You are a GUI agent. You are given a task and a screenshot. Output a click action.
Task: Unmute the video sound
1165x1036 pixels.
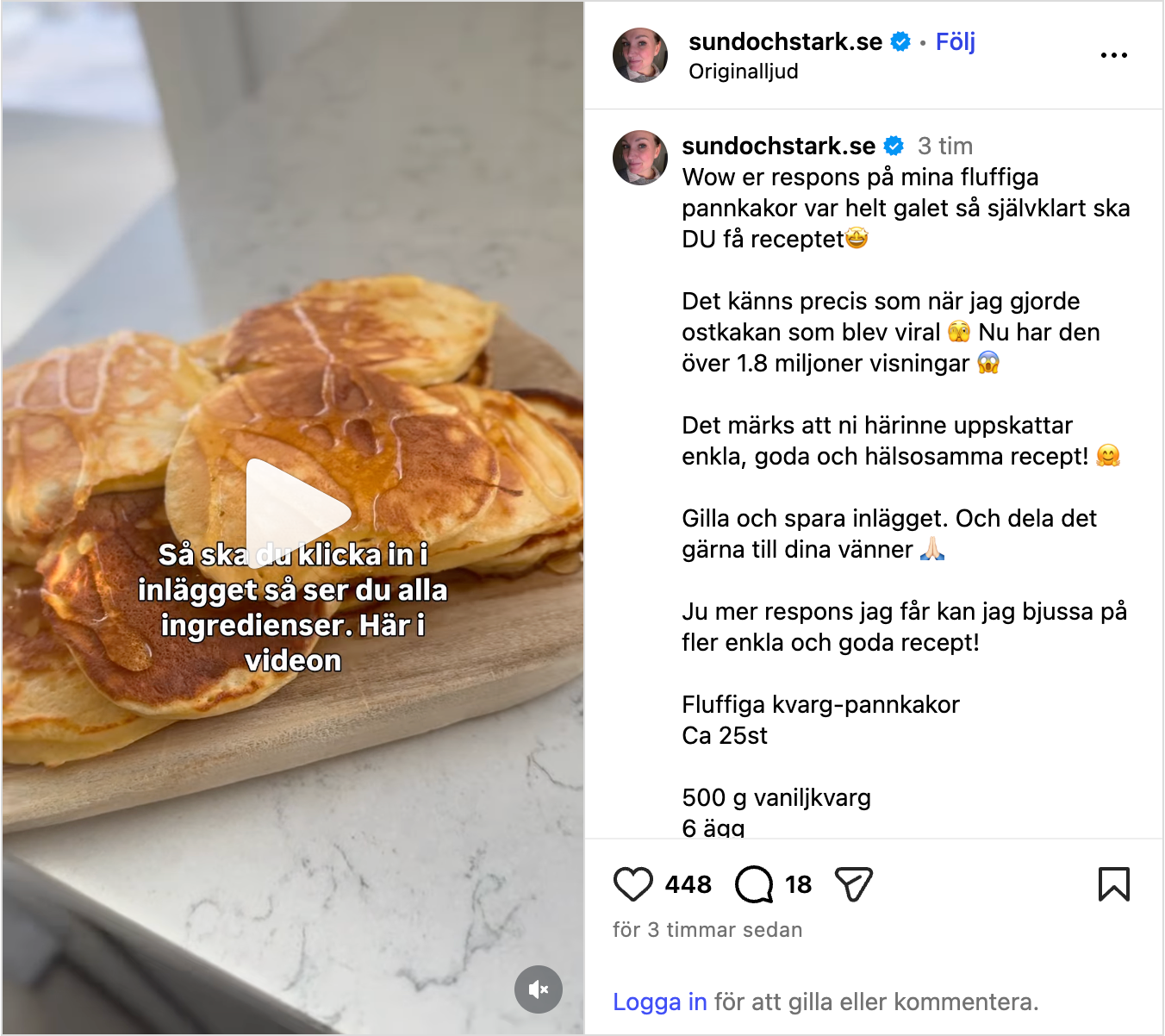[539, 989]
